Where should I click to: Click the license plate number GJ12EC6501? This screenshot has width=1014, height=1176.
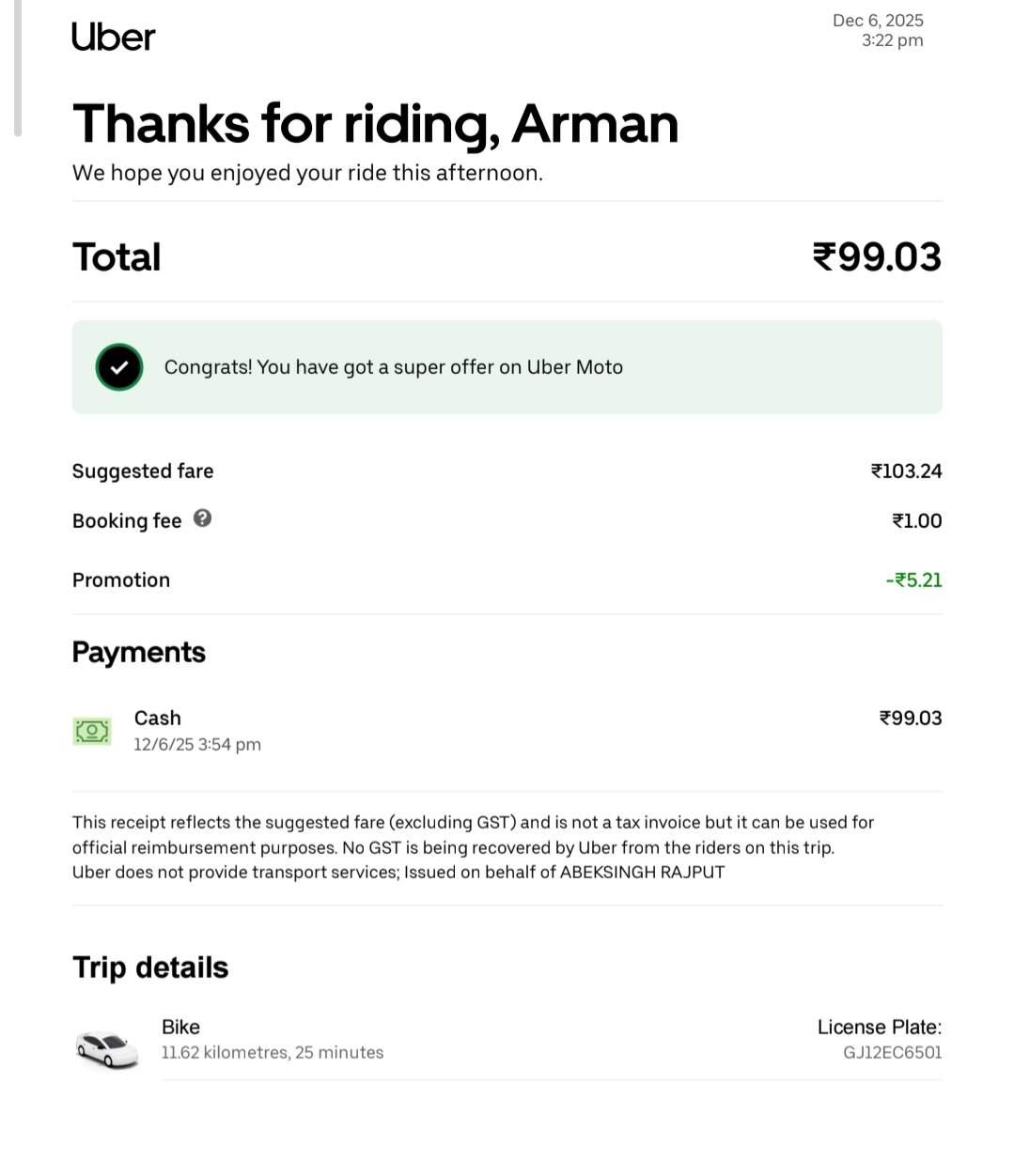pyautogui.click(x=892, y=1053)
